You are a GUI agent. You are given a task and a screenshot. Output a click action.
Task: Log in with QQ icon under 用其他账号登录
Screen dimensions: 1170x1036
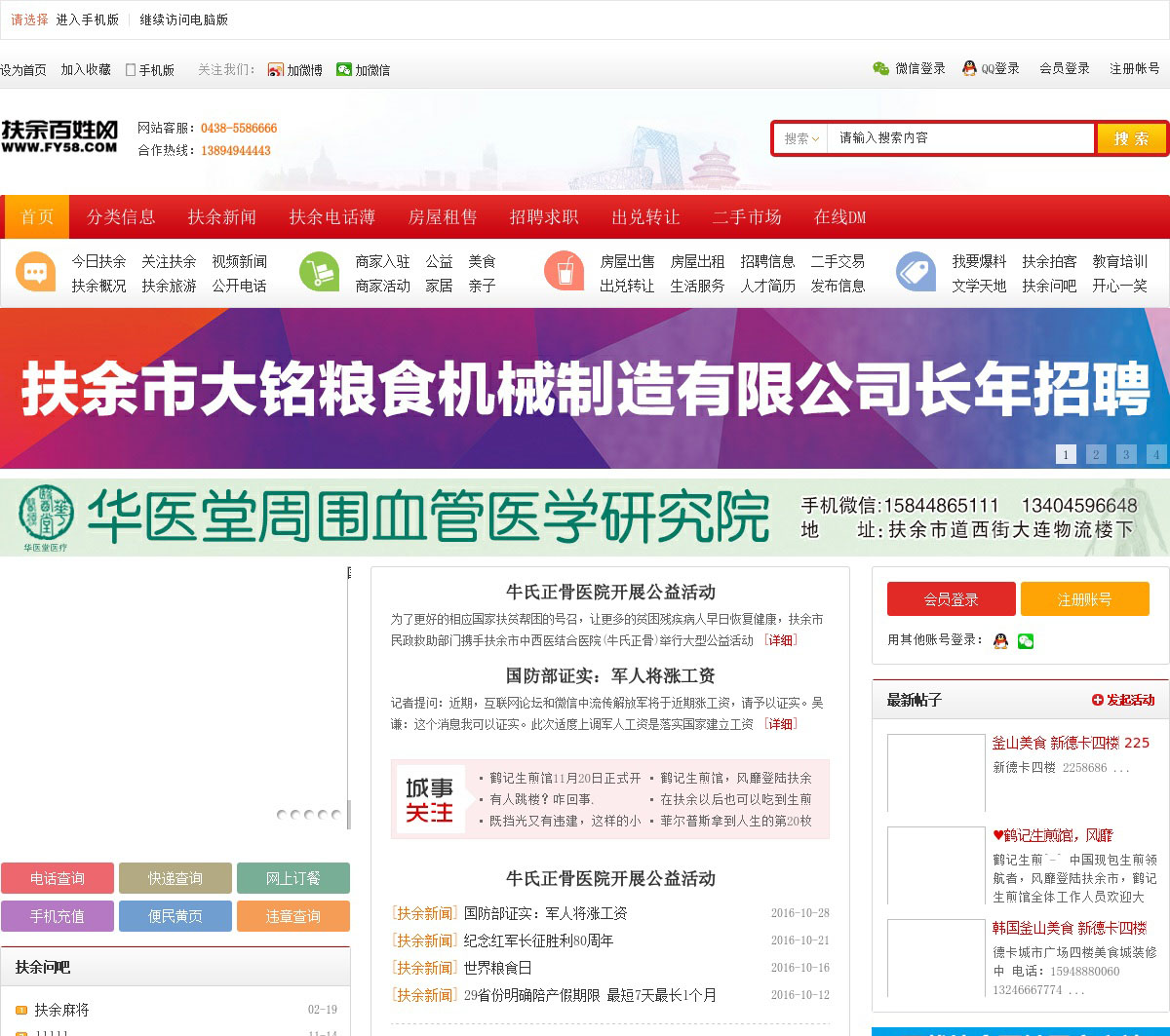(1000, 640)
